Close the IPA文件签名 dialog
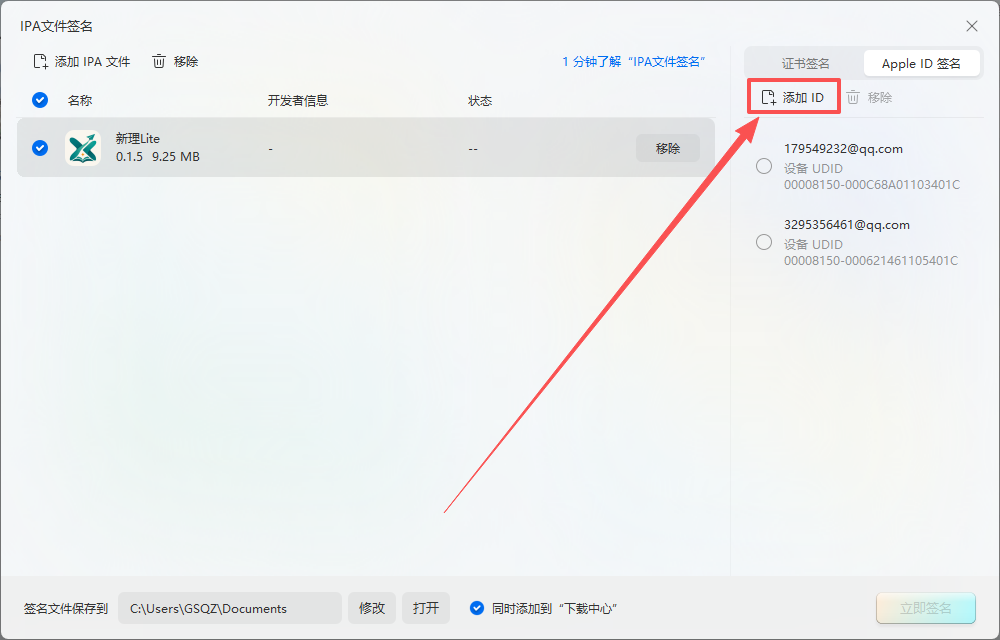Viewport: 1000px width, 640px height. pos(972,26)
